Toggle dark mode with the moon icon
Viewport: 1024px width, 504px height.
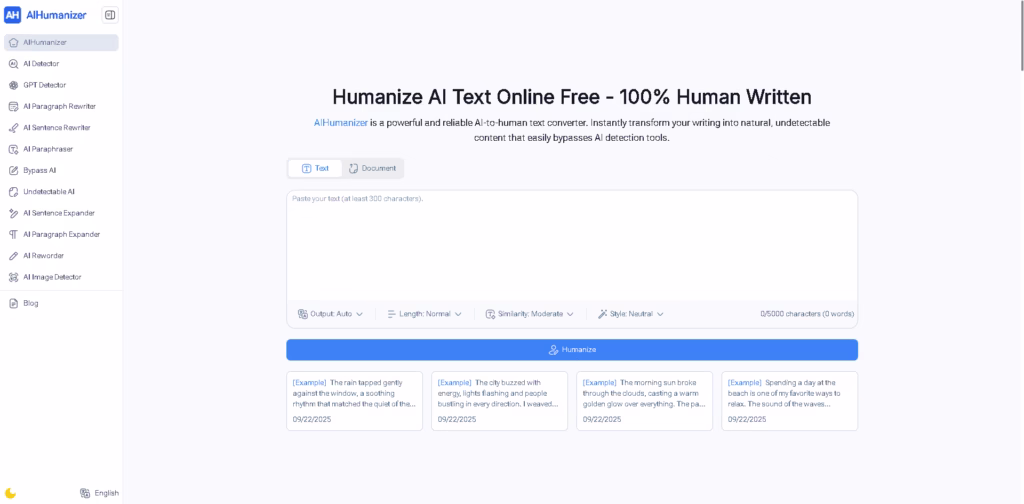tap(11, 493)
